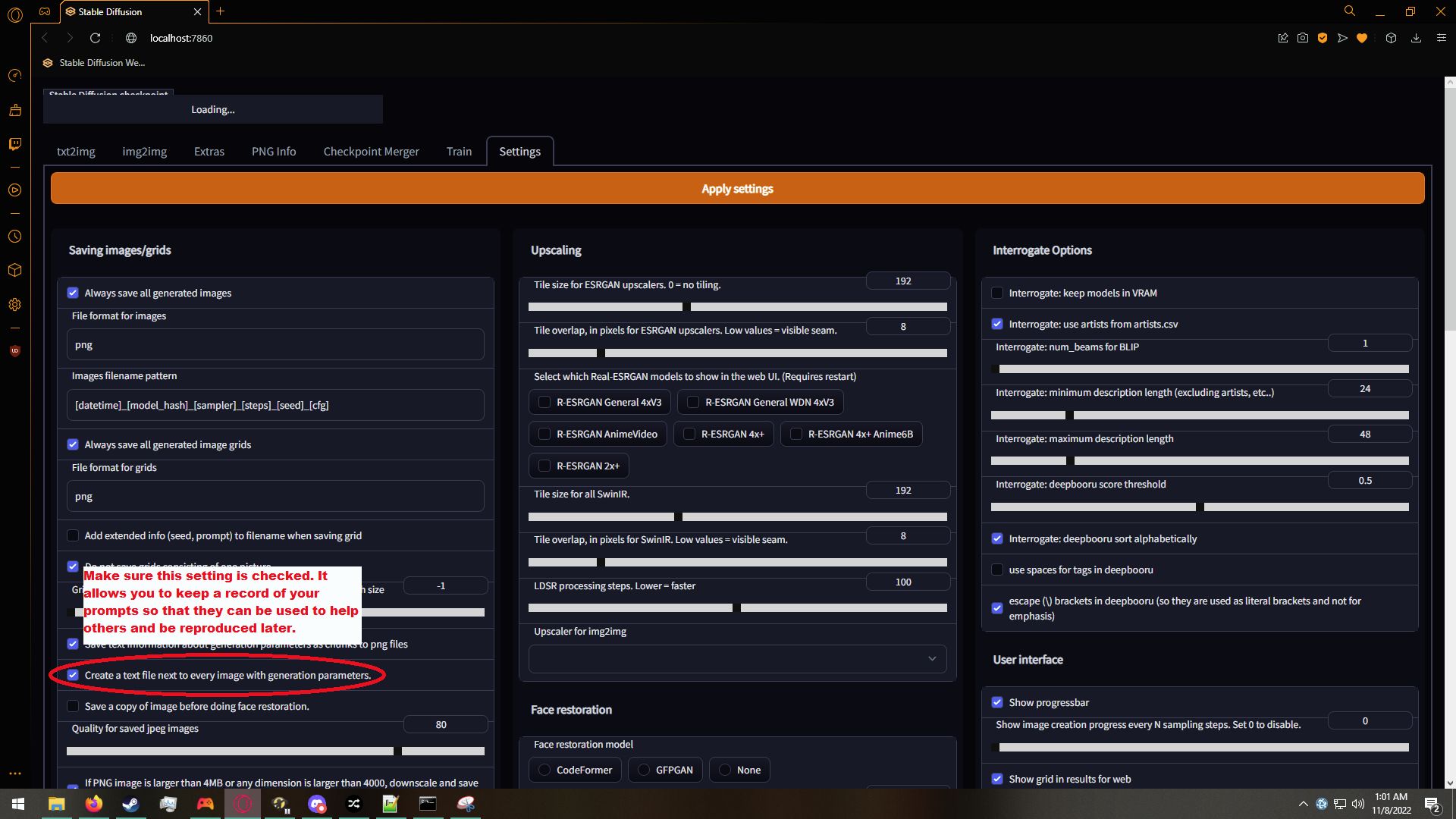
Task: Reload the localhost:7860 page
Action: 95,37
